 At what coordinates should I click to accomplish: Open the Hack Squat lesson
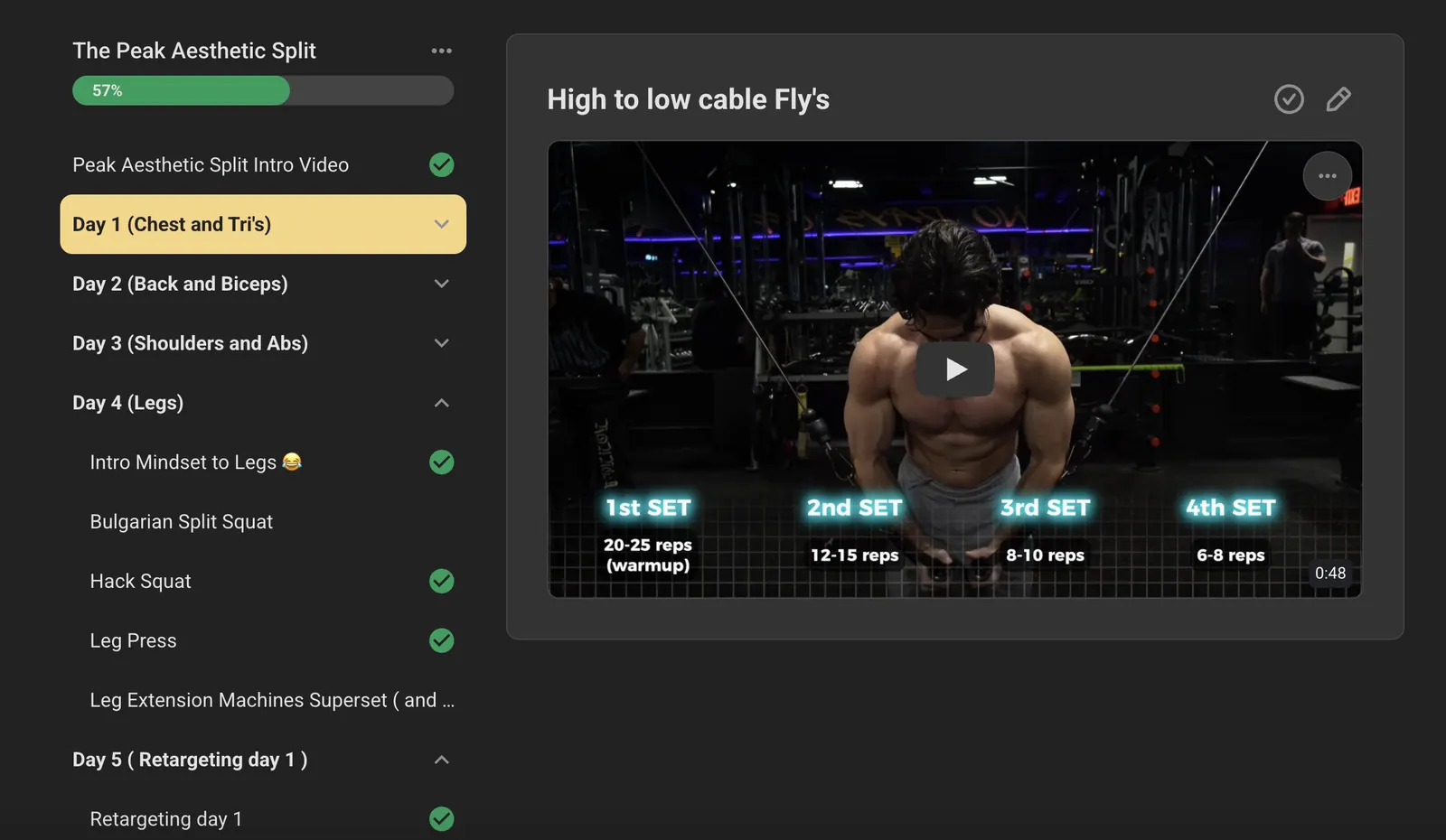coord(140,581)
